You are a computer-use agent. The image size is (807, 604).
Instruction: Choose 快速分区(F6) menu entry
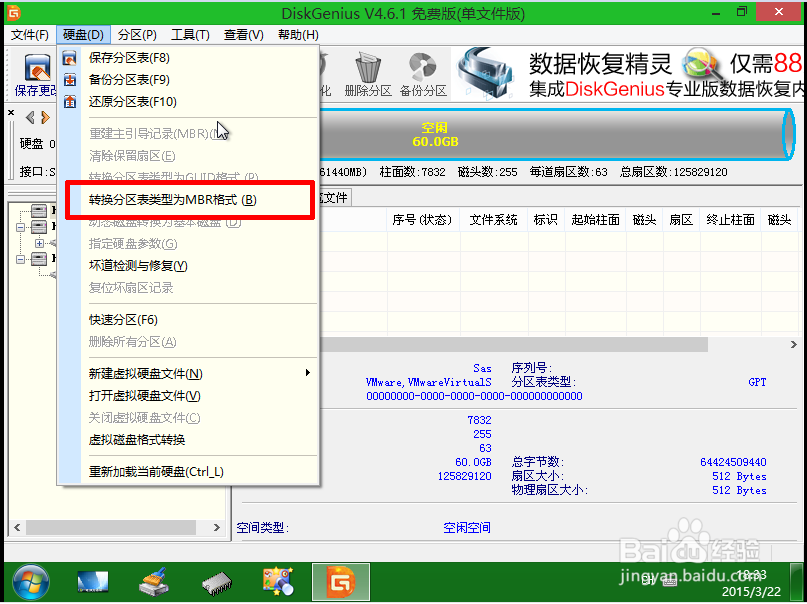[x=188, y=320]
